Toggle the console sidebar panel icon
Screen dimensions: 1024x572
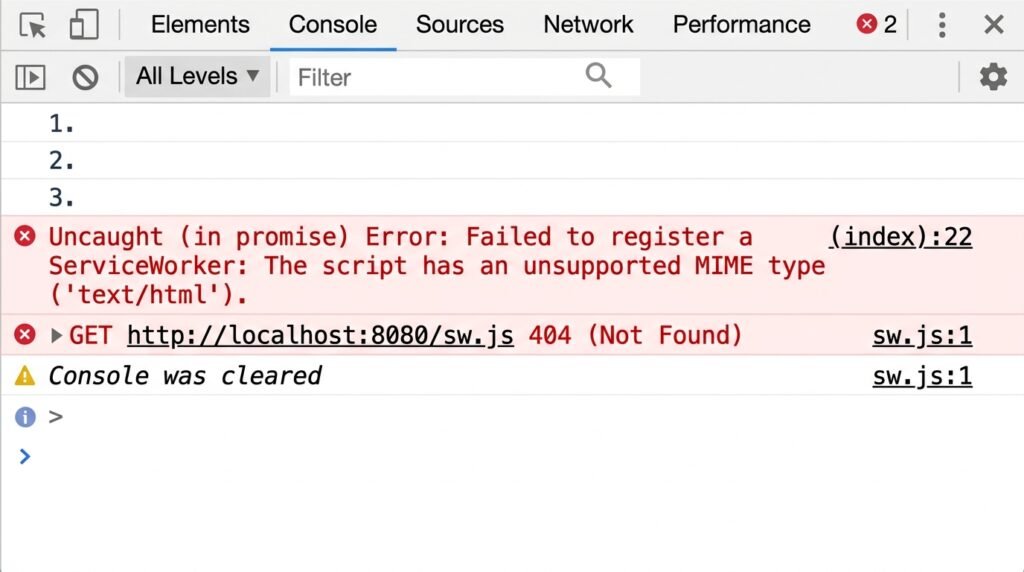pos(30,77)
